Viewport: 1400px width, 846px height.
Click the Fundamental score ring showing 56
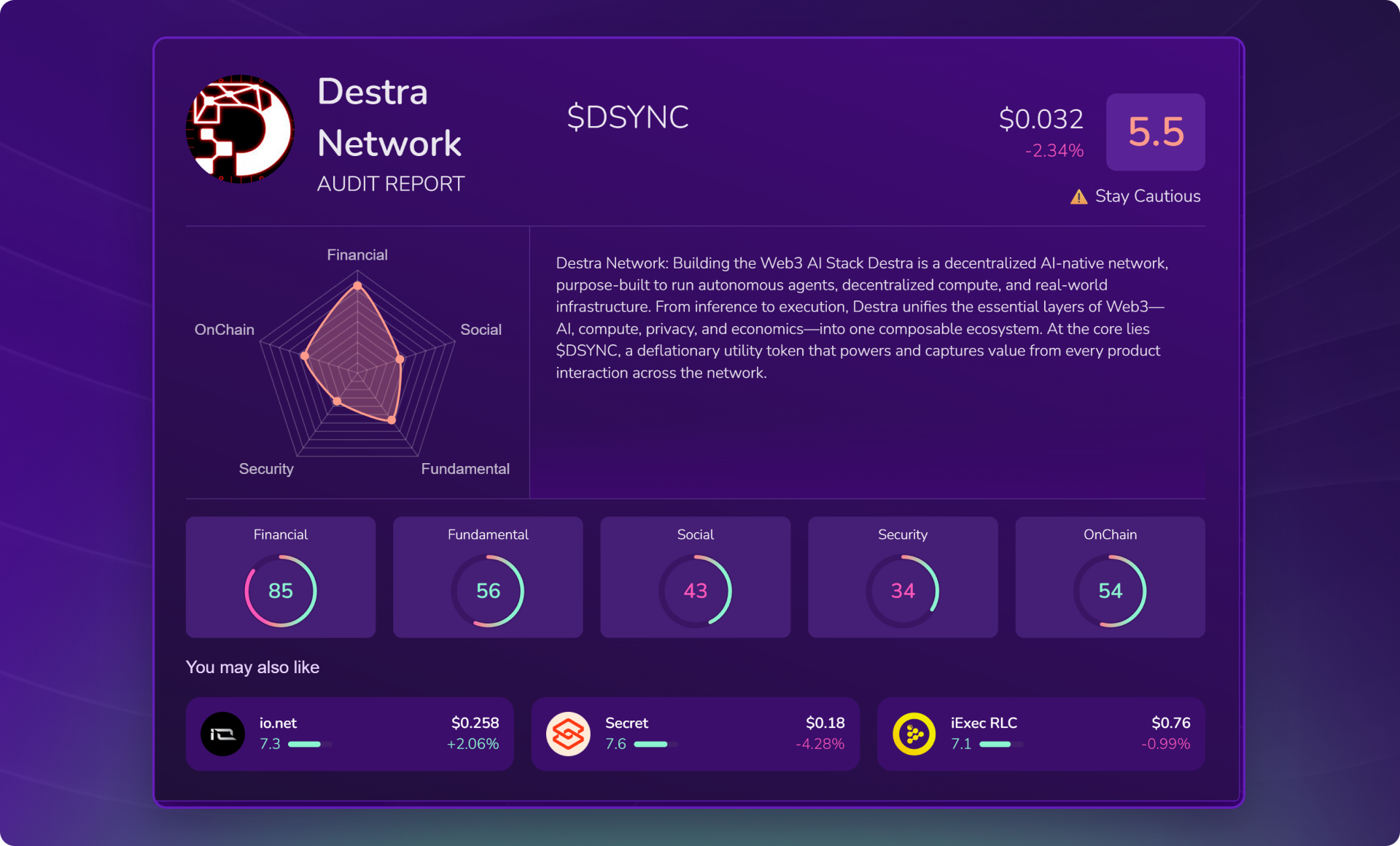pyautogui.click(x=488, y=591)
